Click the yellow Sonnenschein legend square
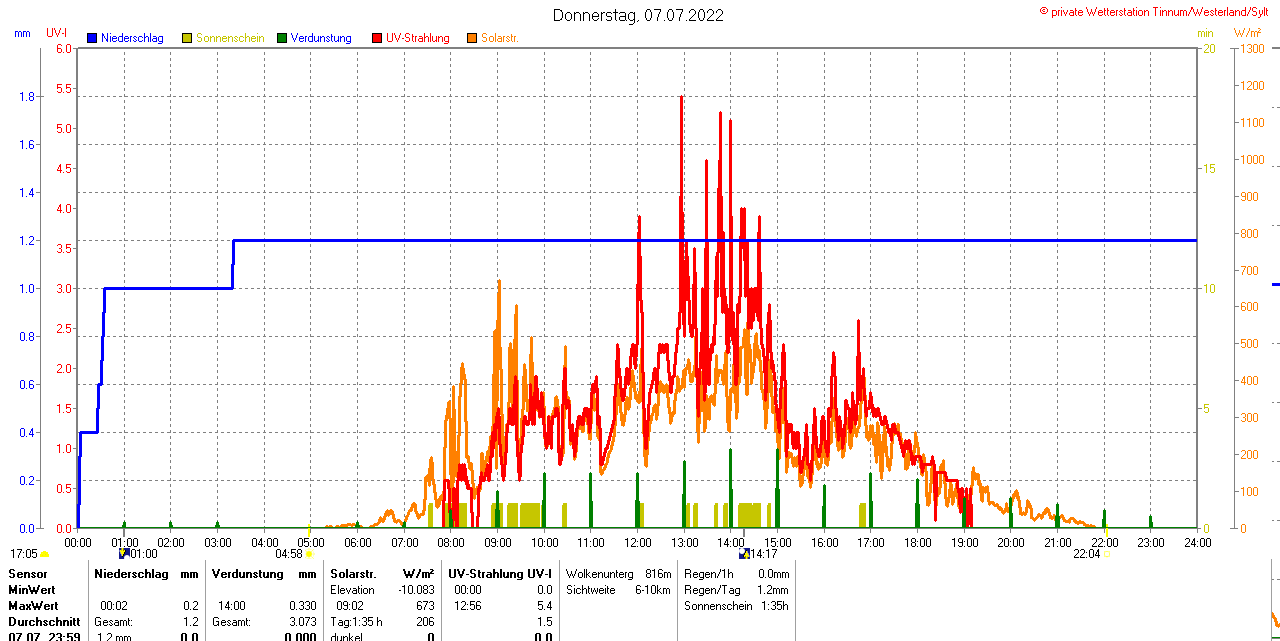 click(x=187, y=38)
